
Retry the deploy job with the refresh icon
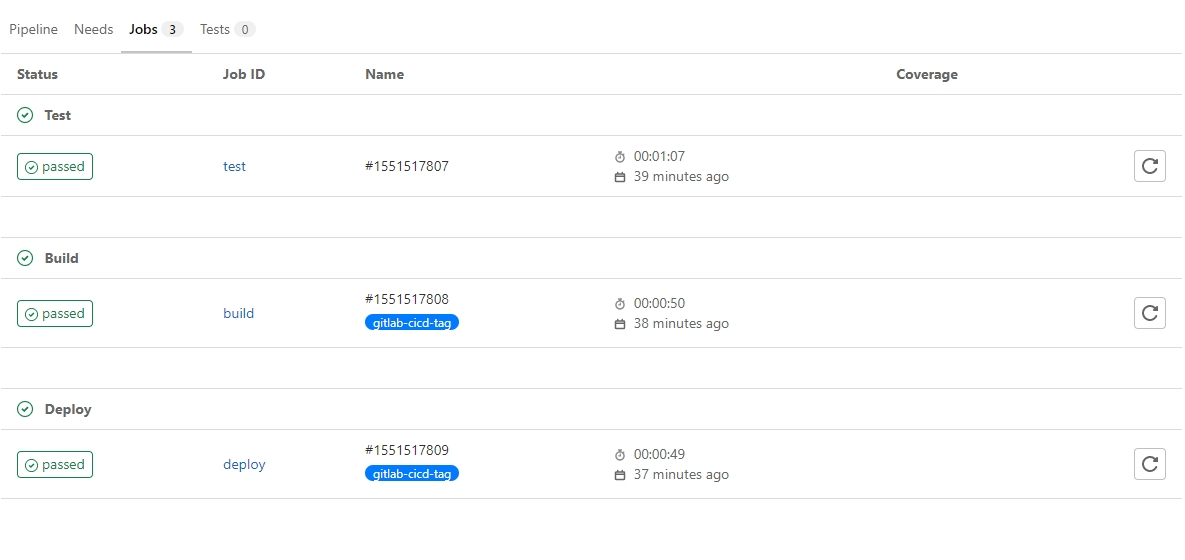1149,464
